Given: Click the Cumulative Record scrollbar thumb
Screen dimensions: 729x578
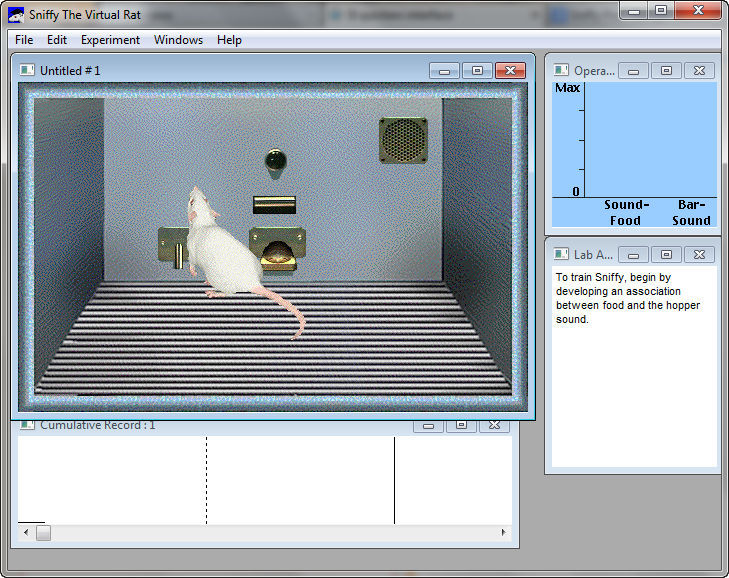Looking at the screenshot, I should coord(43,533).
